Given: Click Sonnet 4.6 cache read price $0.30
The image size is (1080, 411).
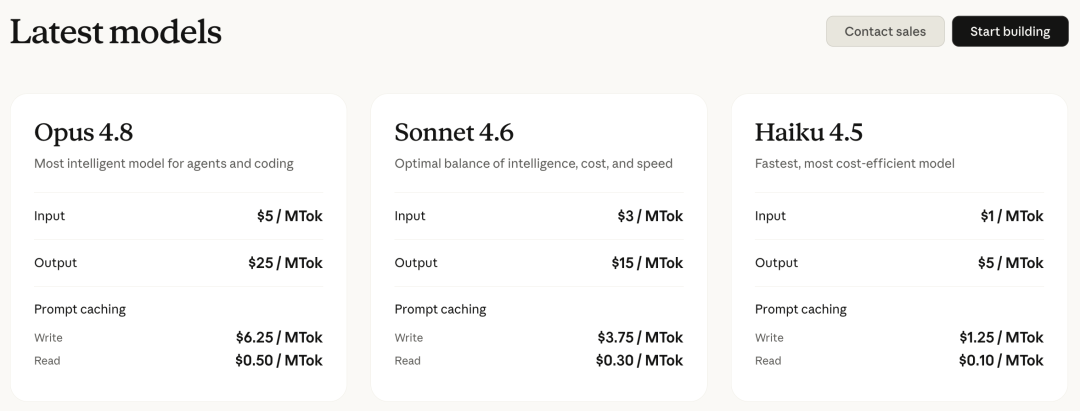Looking at the screenshot, I should [639, 361].
